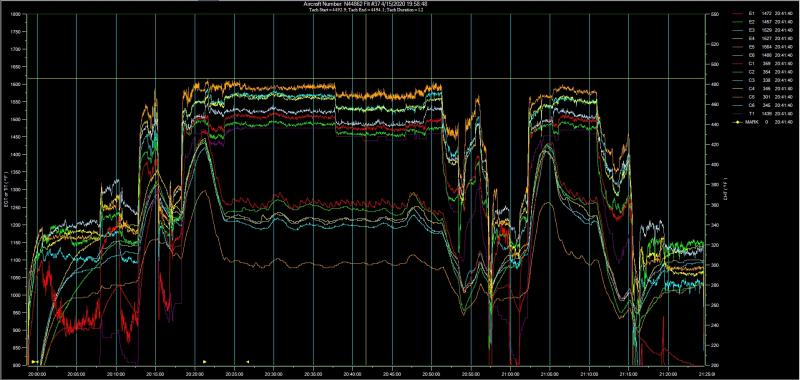
Task: Click the 480 value on the CHT axis
Action: 715,84
